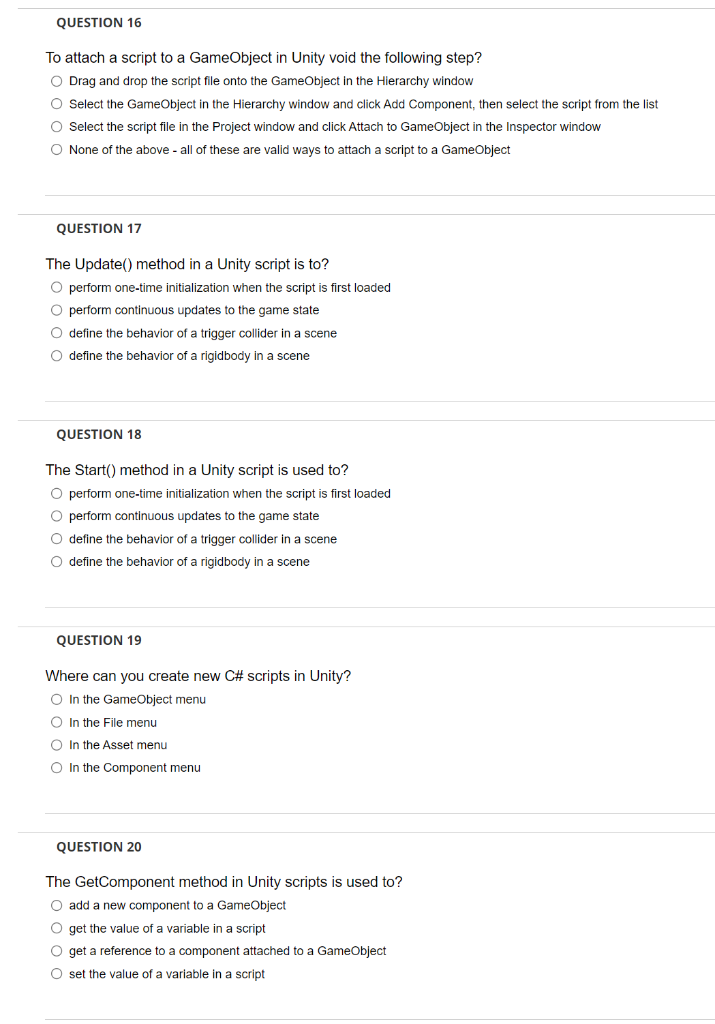Select 'Drag and drop the script file' option
Screen dimensions: 715x1024
pyautogui.click(x=57, y=81)
